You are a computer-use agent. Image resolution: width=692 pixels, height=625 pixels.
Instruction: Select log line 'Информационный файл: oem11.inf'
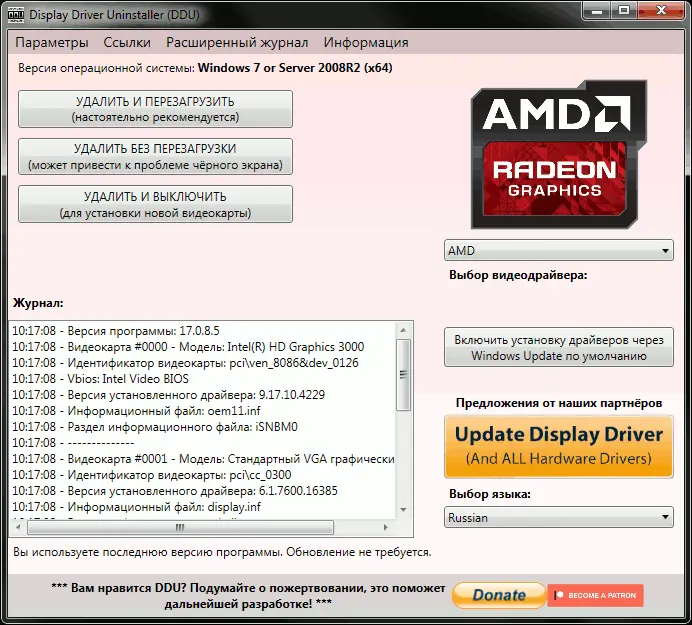[136, 411]
